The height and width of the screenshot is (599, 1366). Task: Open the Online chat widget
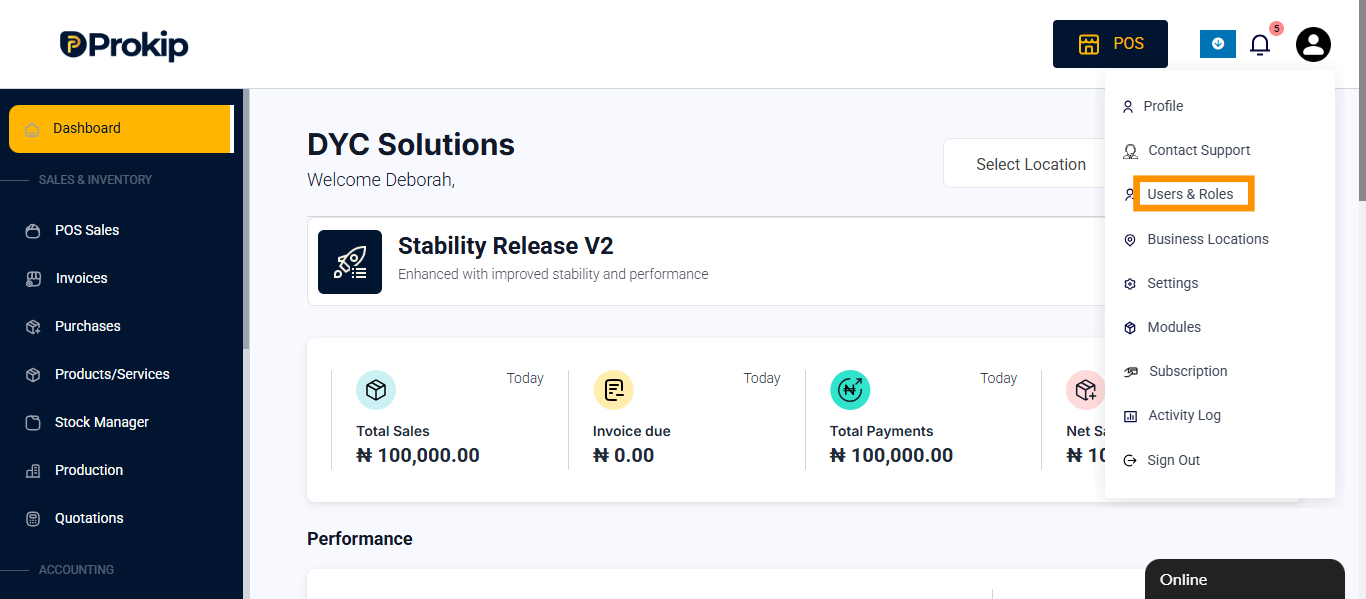1244,579
